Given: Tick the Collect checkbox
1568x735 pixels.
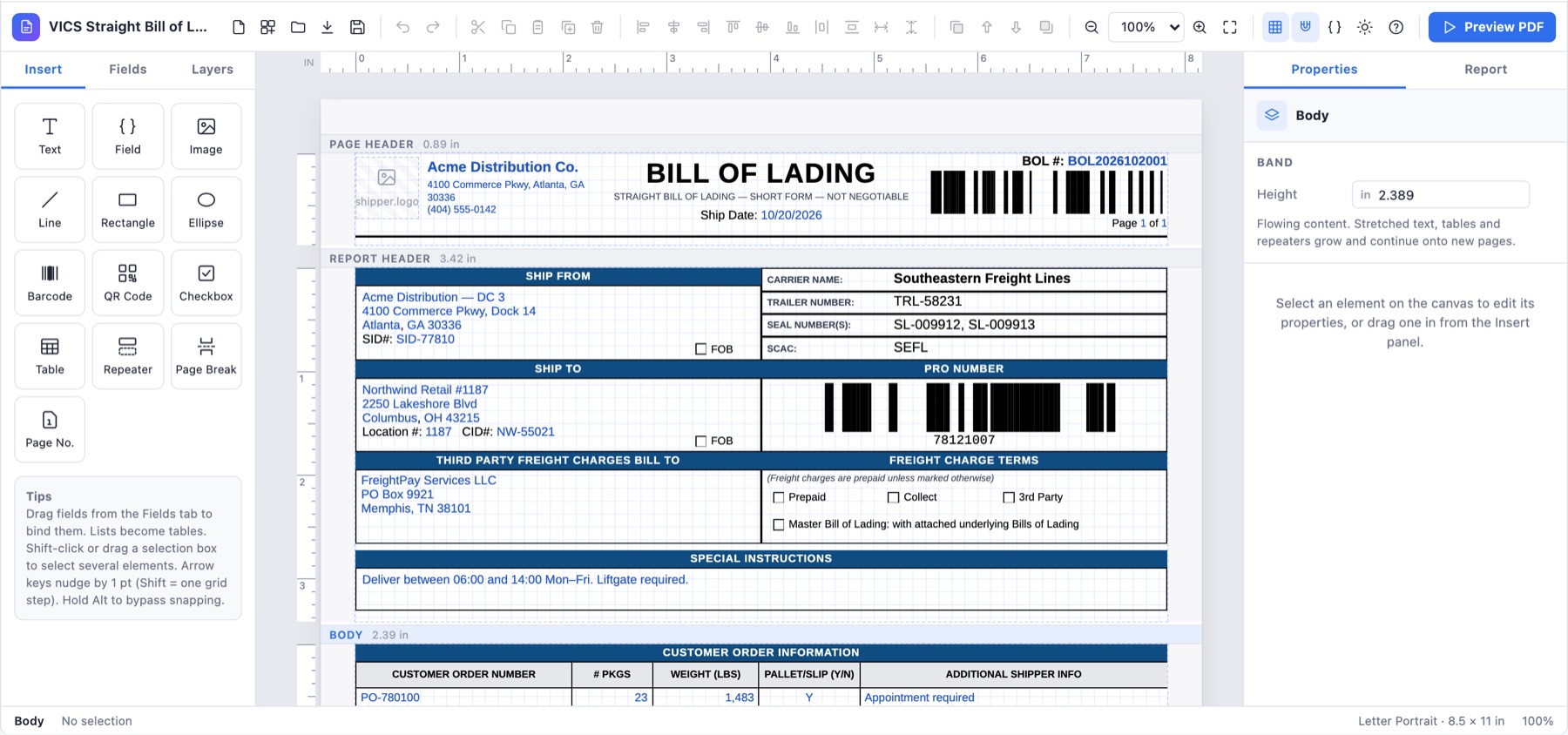Looking at the screenshot, I should click(893, 497).
